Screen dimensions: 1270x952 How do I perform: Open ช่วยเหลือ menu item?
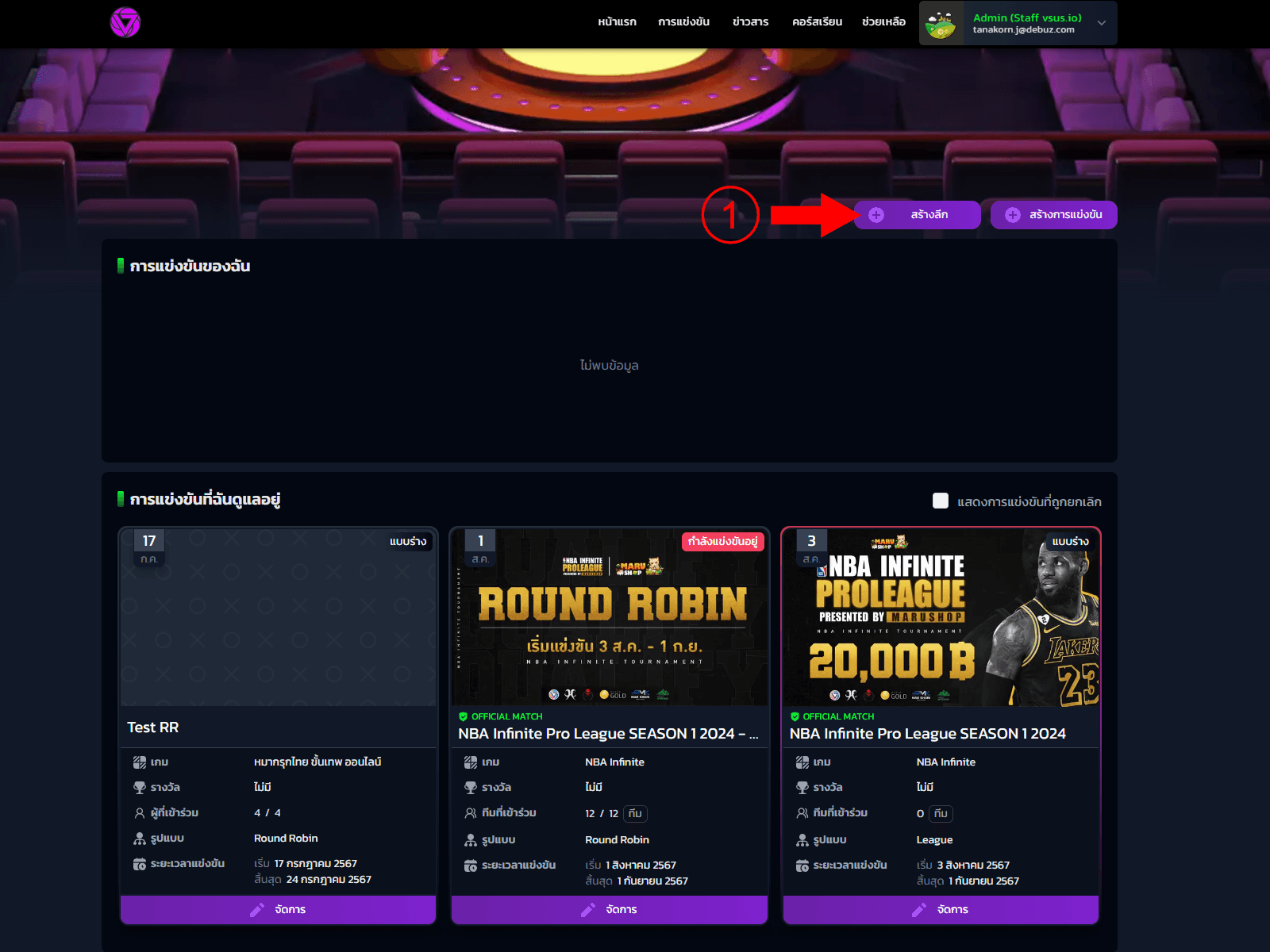(x=883, y=22)
